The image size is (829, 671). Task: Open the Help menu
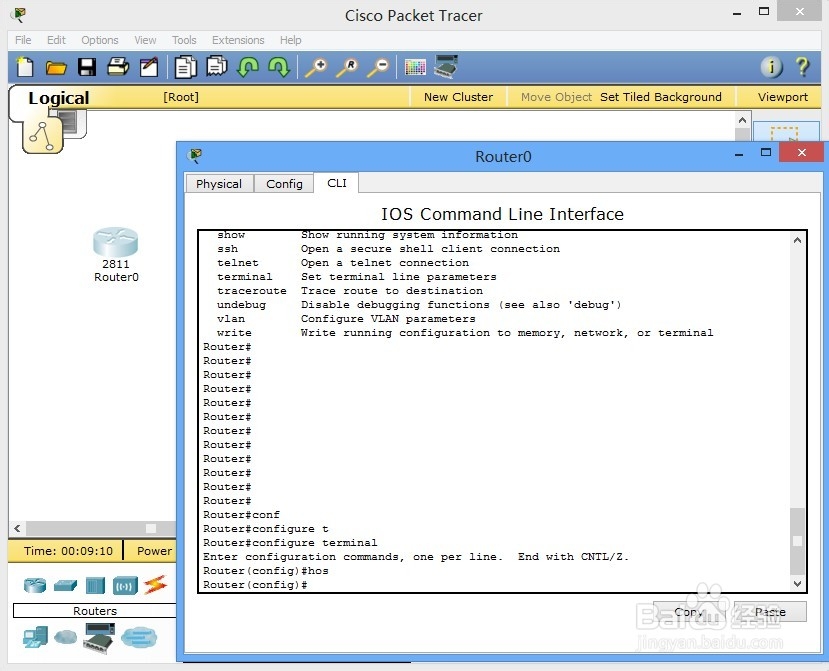tap(290, 40)
